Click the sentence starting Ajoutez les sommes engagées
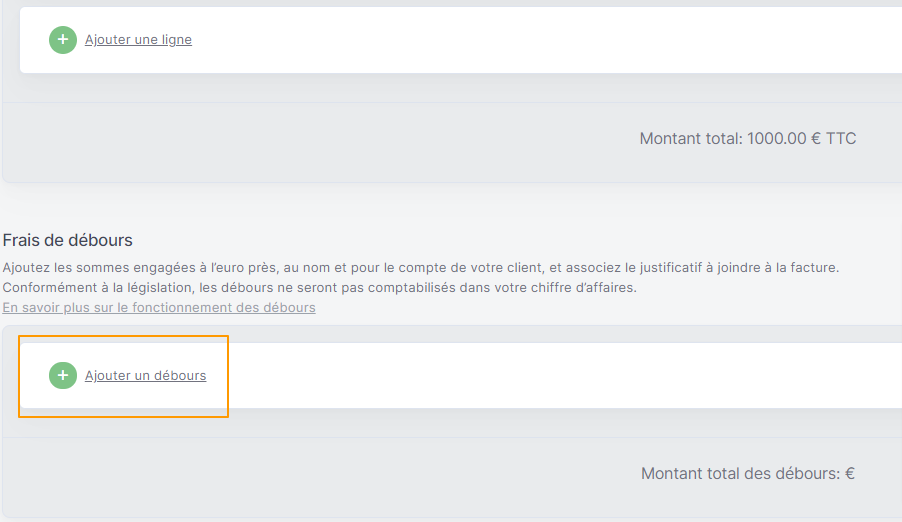This screenshot has height=522, width=902. click(x=421, y=268)
